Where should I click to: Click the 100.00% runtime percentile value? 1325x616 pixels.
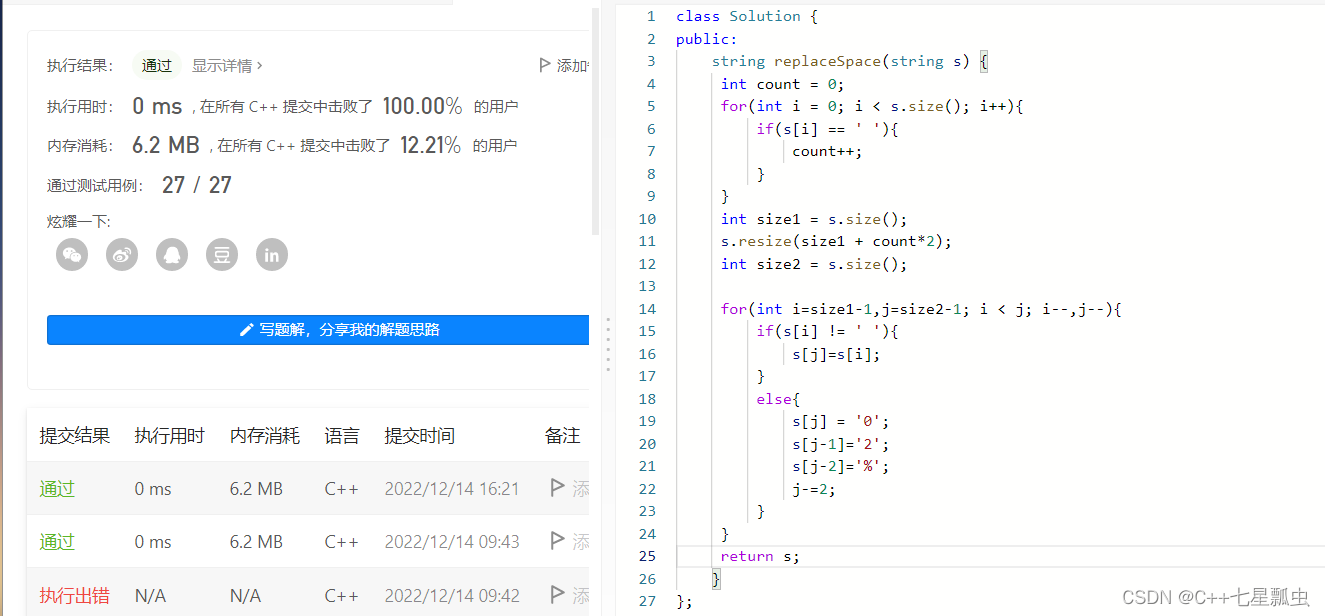pos(422,106)
